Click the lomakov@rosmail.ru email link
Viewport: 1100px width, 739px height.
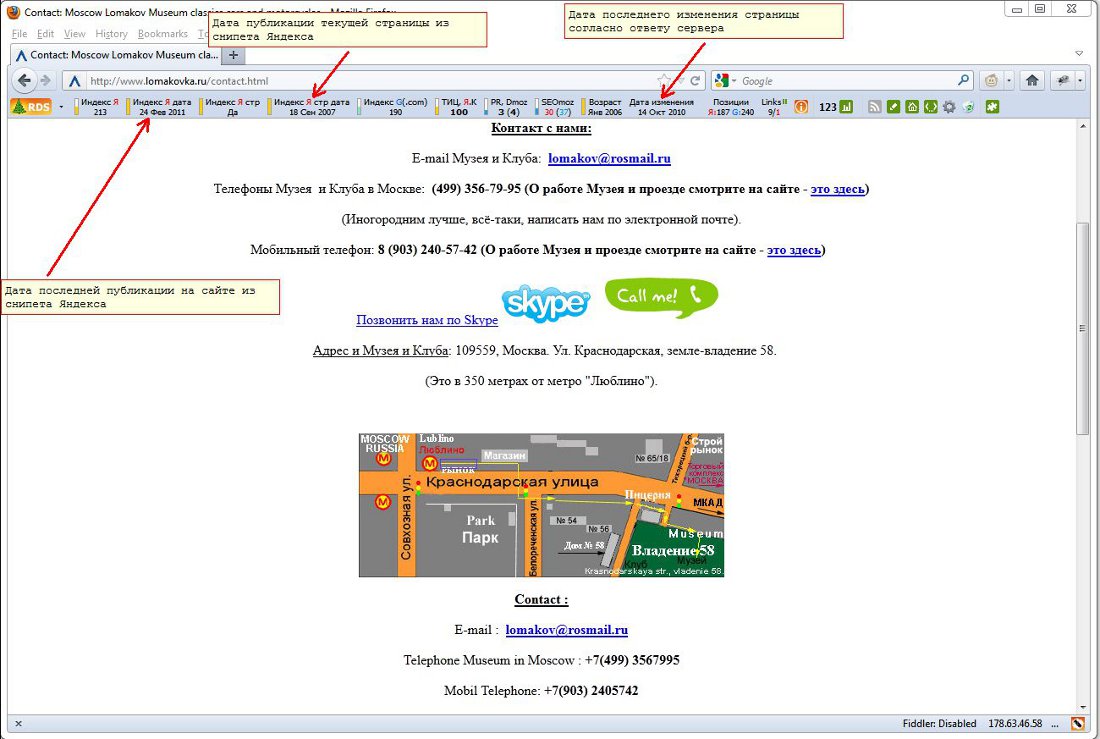point(609,158)
